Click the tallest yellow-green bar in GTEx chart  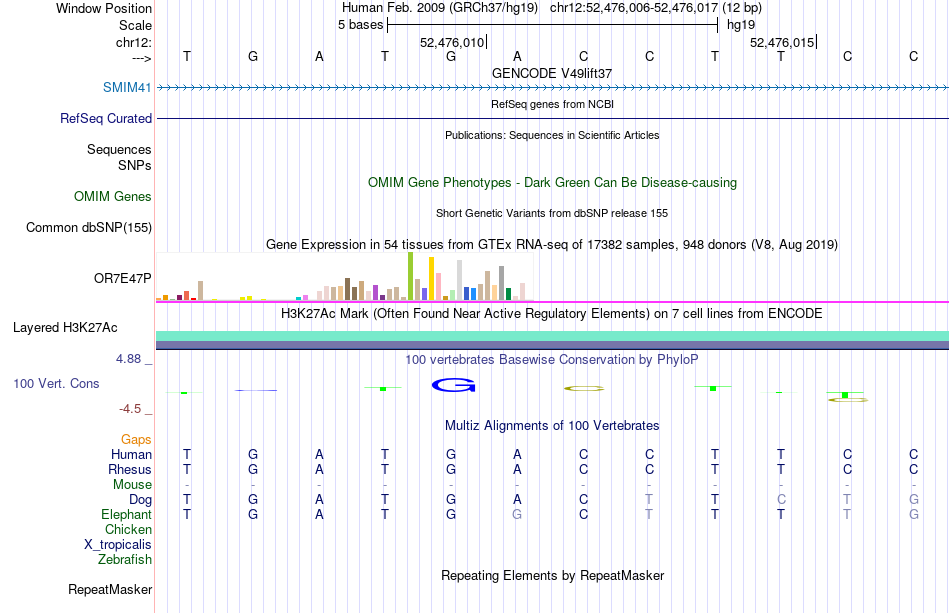[410, 276]
